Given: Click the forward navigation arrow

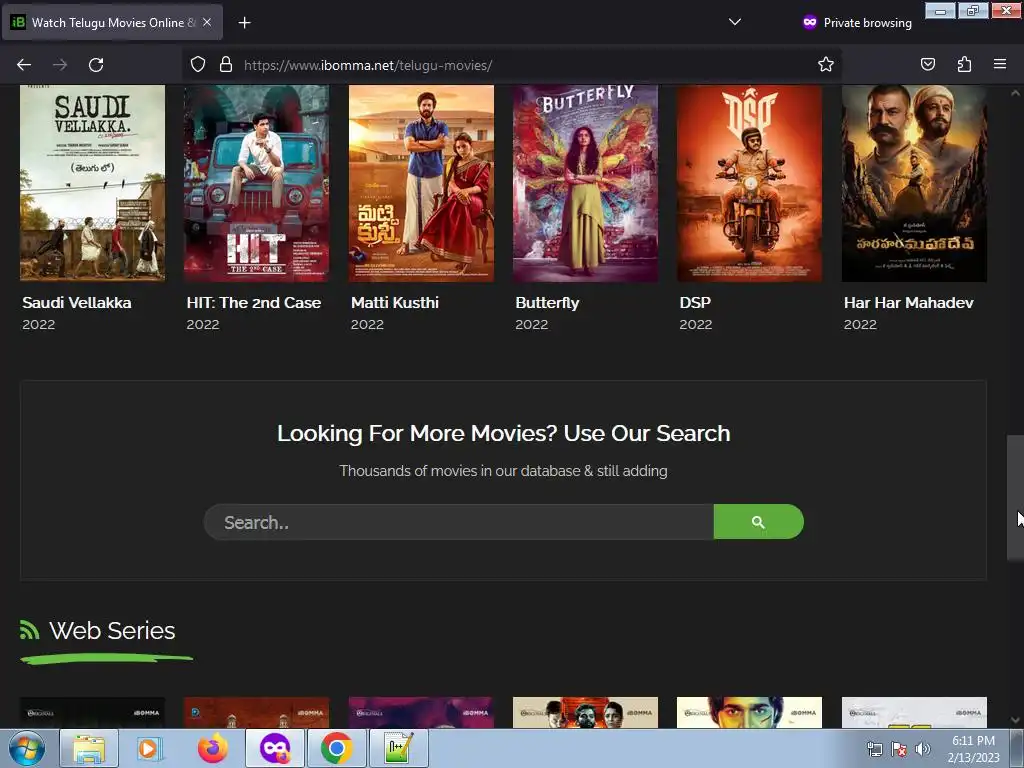Looking at the screenshot, I should 60,65.
